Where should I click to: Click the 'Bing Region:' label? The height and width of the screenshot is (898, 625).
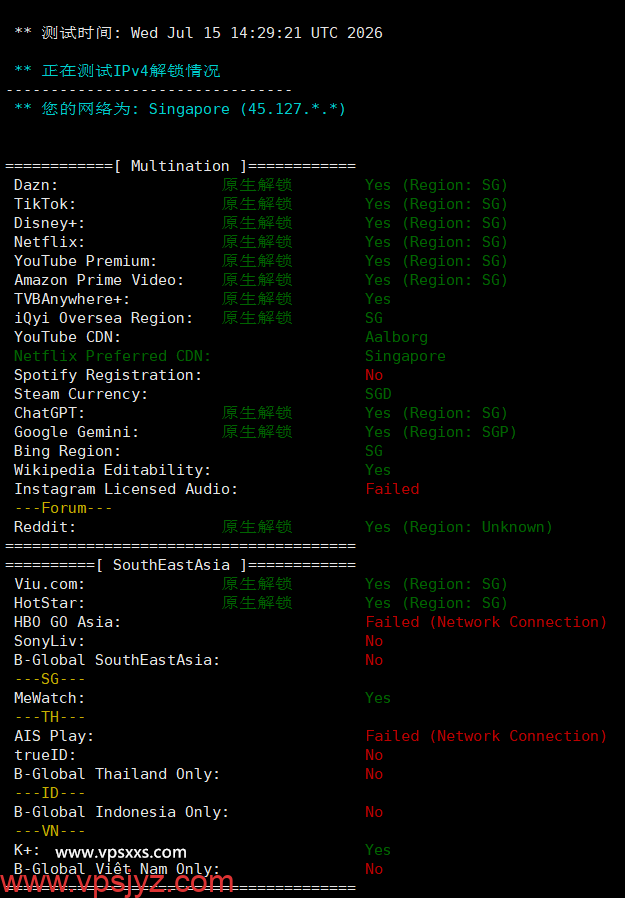(x=68, y=451)
